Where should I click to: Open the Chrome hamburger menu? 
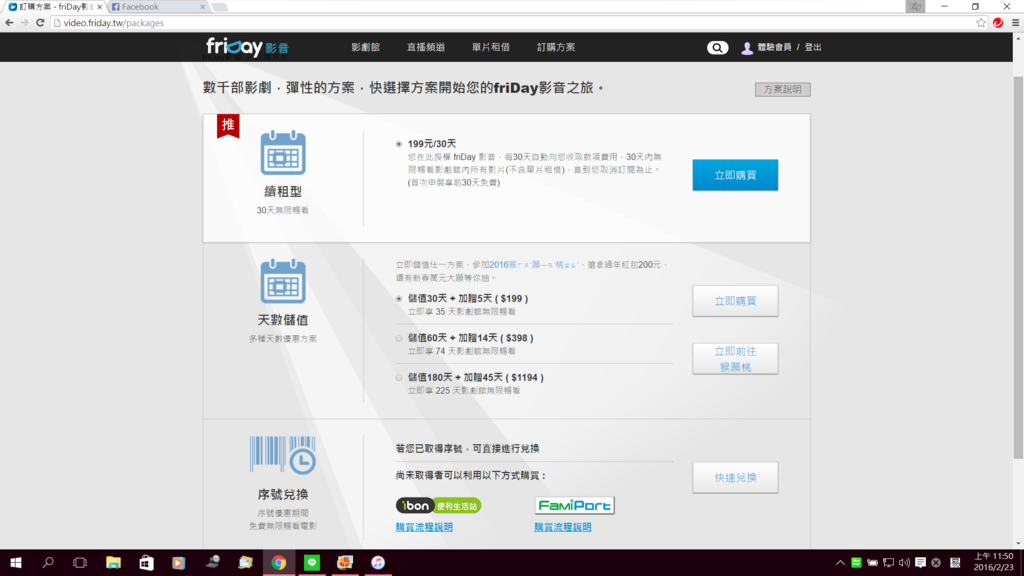pos(1016,23)
